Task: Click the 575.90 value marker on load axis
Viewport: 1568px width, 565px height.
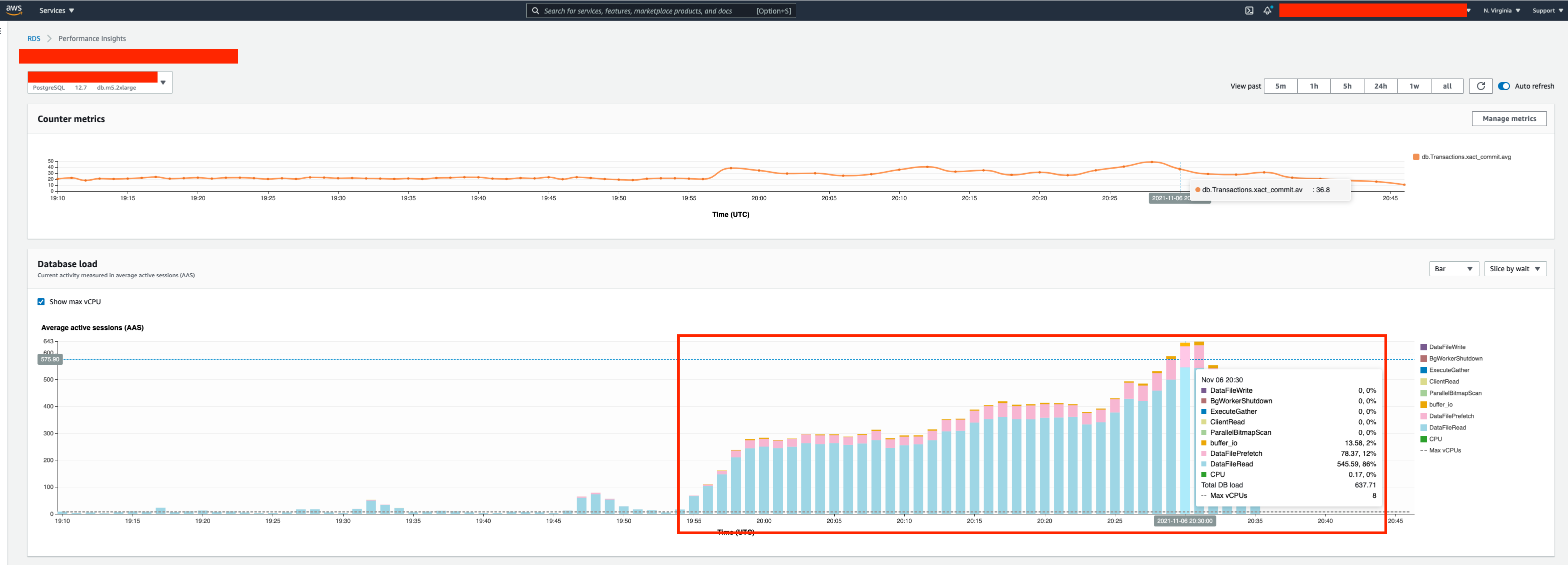Action: (50, 359)
